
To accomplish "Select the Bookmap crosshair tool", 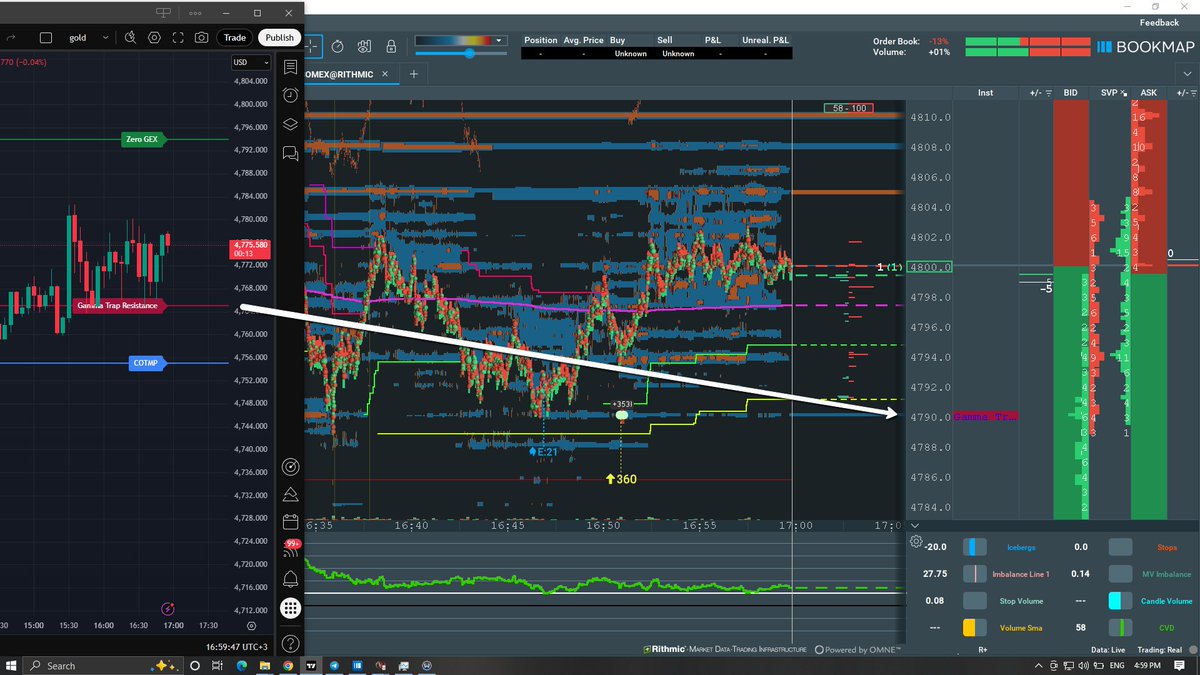I will pyautogui.click(x=312, y=46).
